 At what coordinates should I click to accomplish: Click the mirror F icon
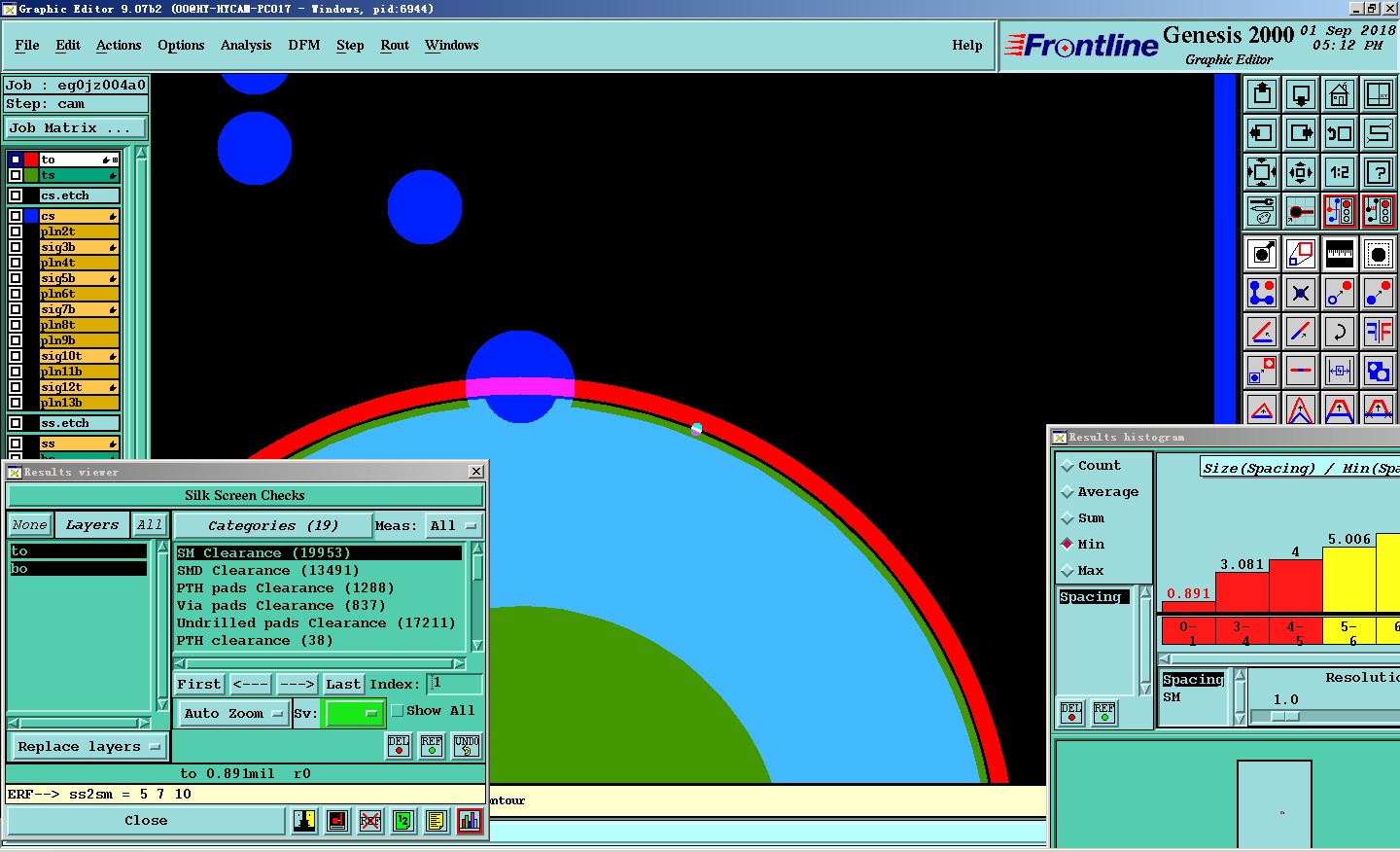(1379, 332)
